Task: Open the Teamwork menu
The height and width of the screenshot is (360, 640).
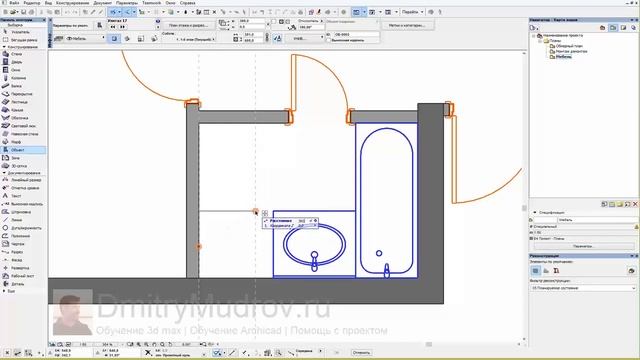Action: coord(151,3)
